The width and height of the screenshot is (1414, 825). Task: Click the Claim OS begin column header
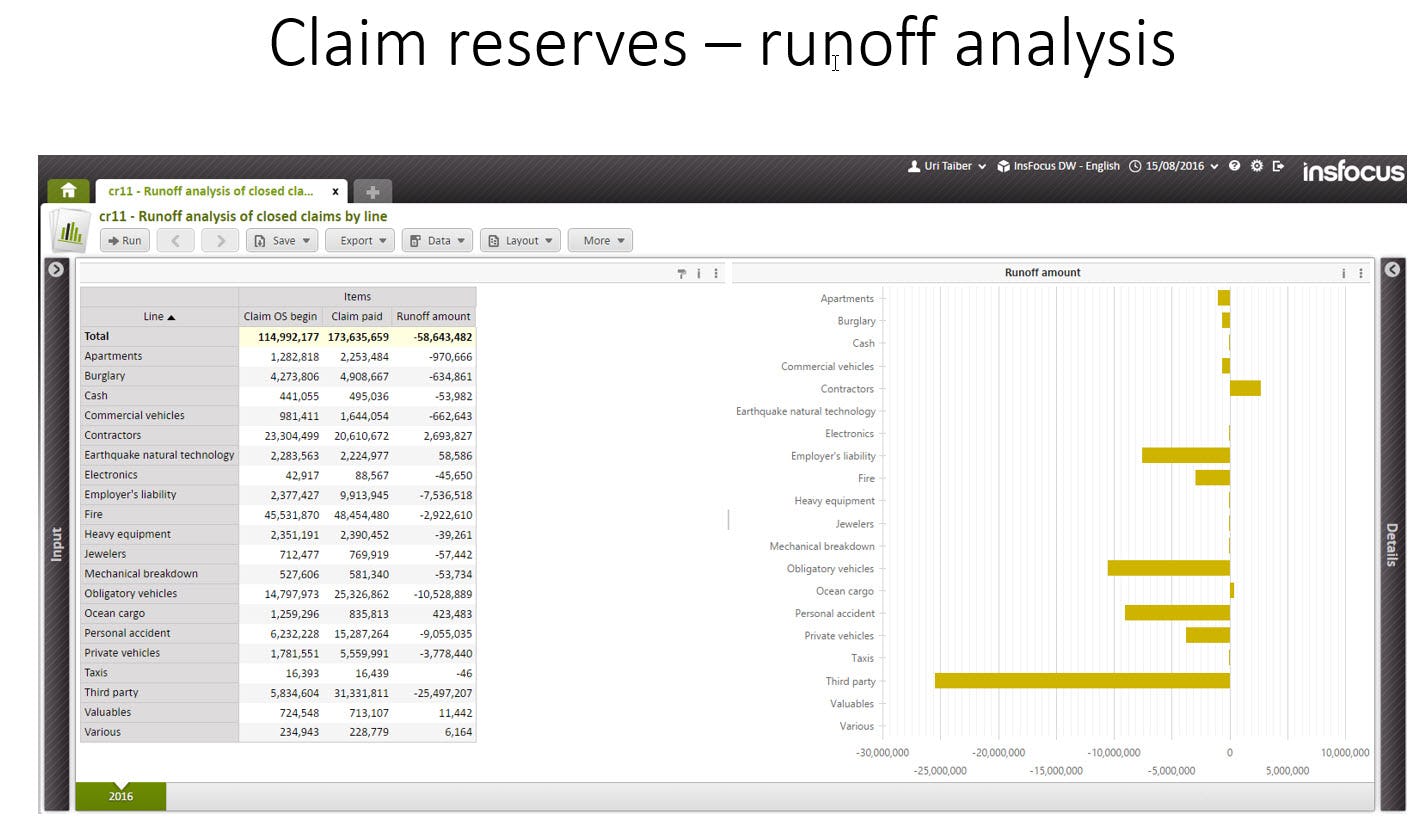(x=280, y=316)
